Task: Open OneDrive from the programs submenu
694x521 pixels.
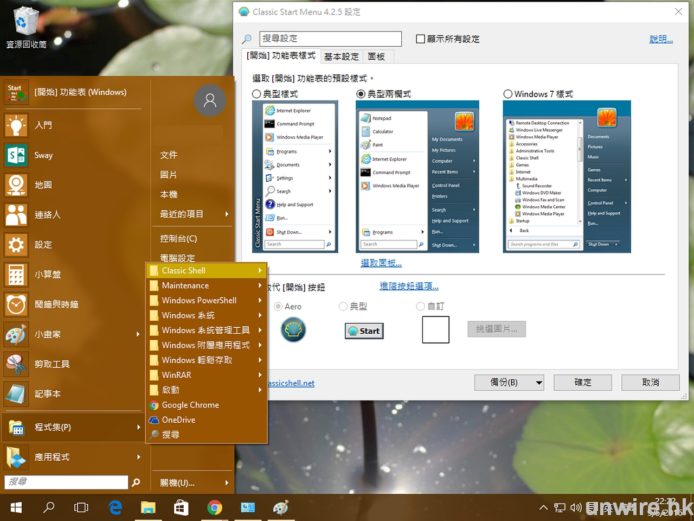Action: coord(178,420)
